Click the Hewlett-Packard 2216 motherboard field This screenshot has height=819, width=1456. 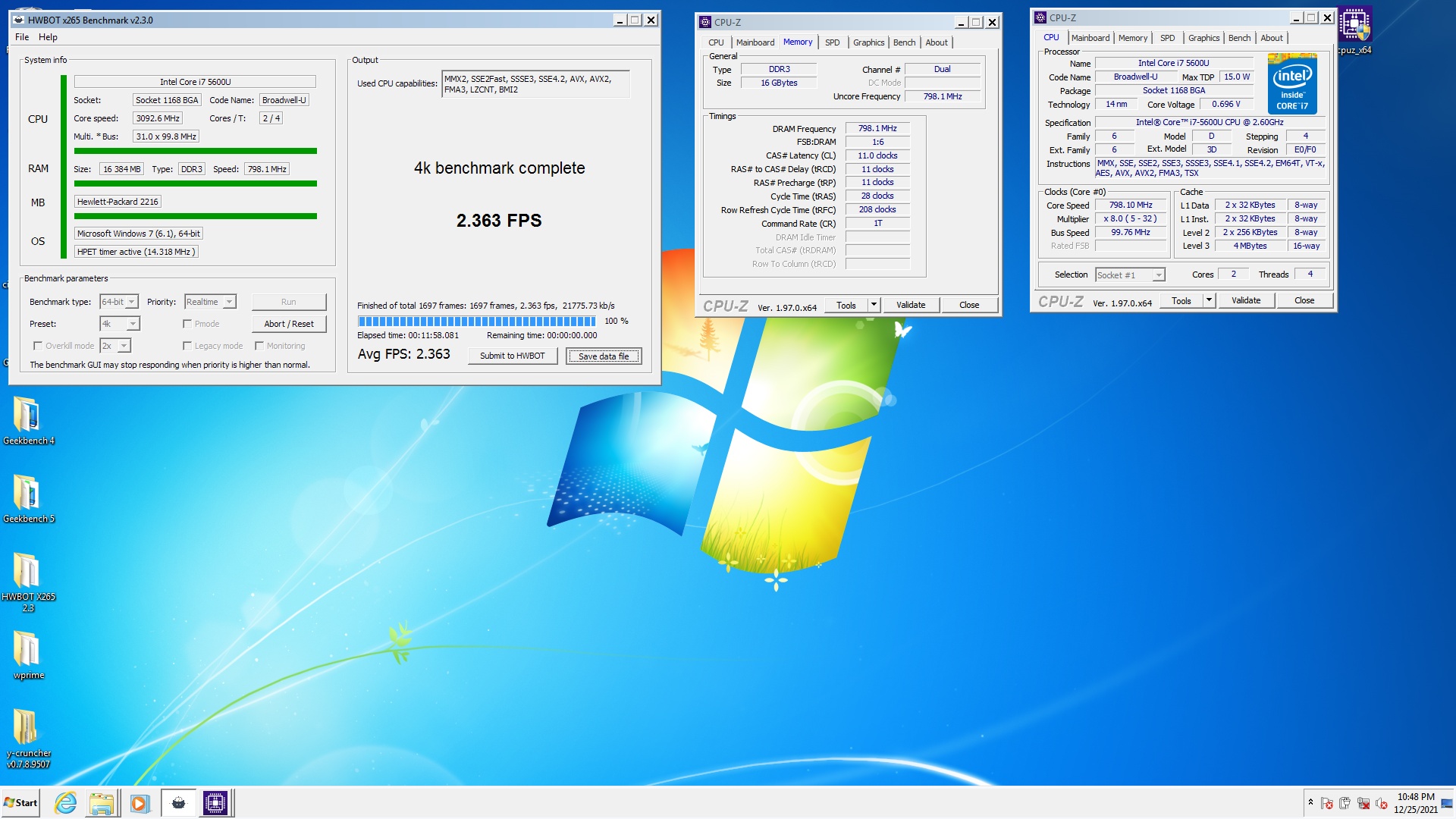point(118,202)
